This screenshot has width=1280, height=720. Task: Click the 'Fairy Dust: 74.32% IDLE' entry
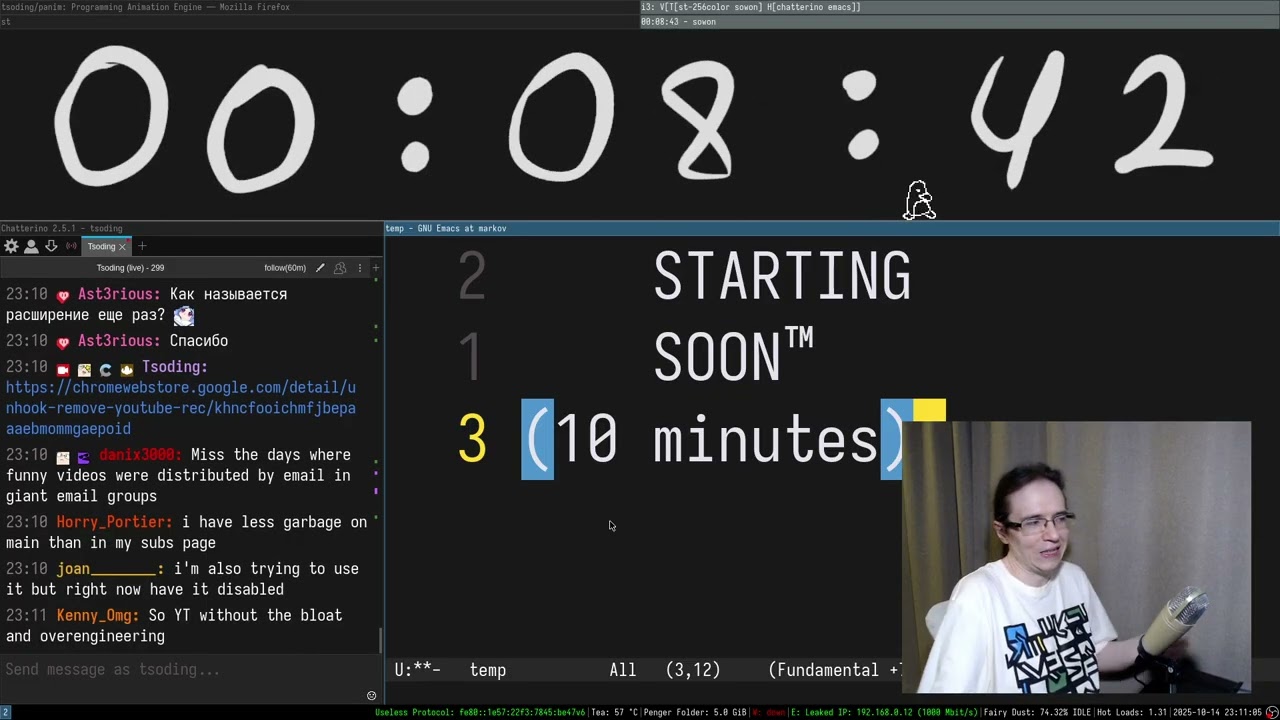[x=1036, y=712]
